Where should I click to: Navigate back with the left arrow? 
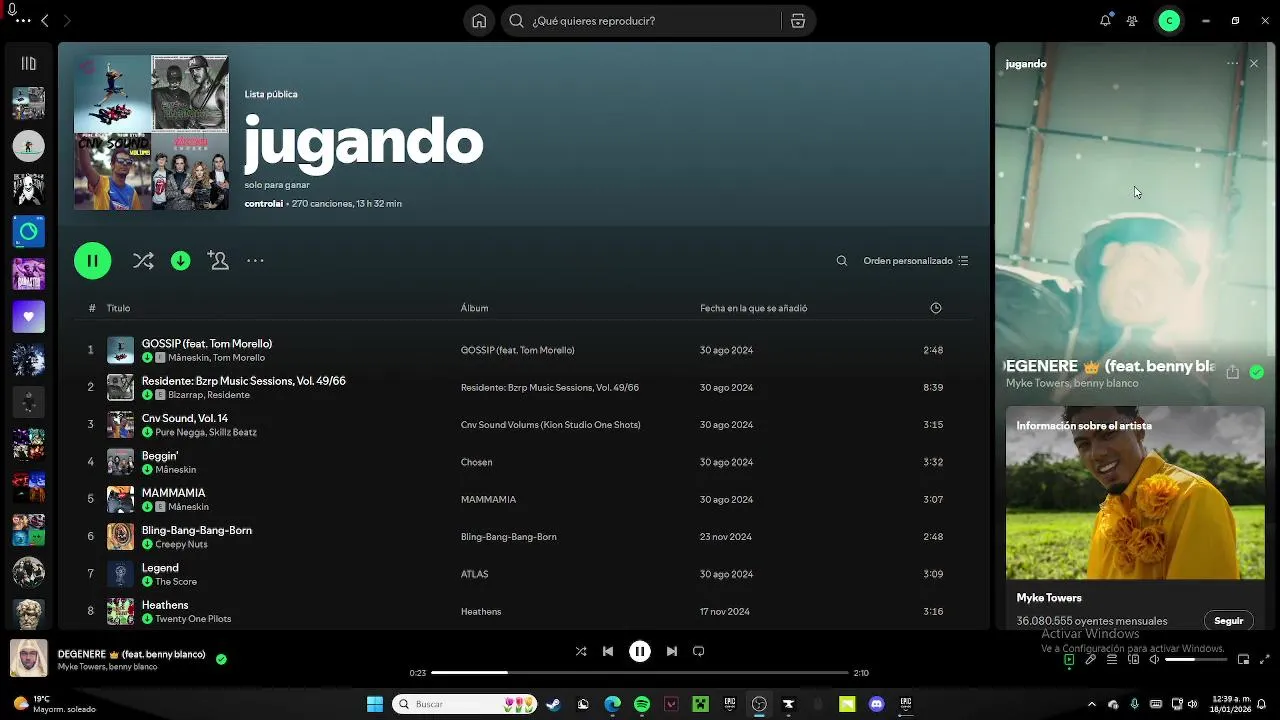coord(44,21)
